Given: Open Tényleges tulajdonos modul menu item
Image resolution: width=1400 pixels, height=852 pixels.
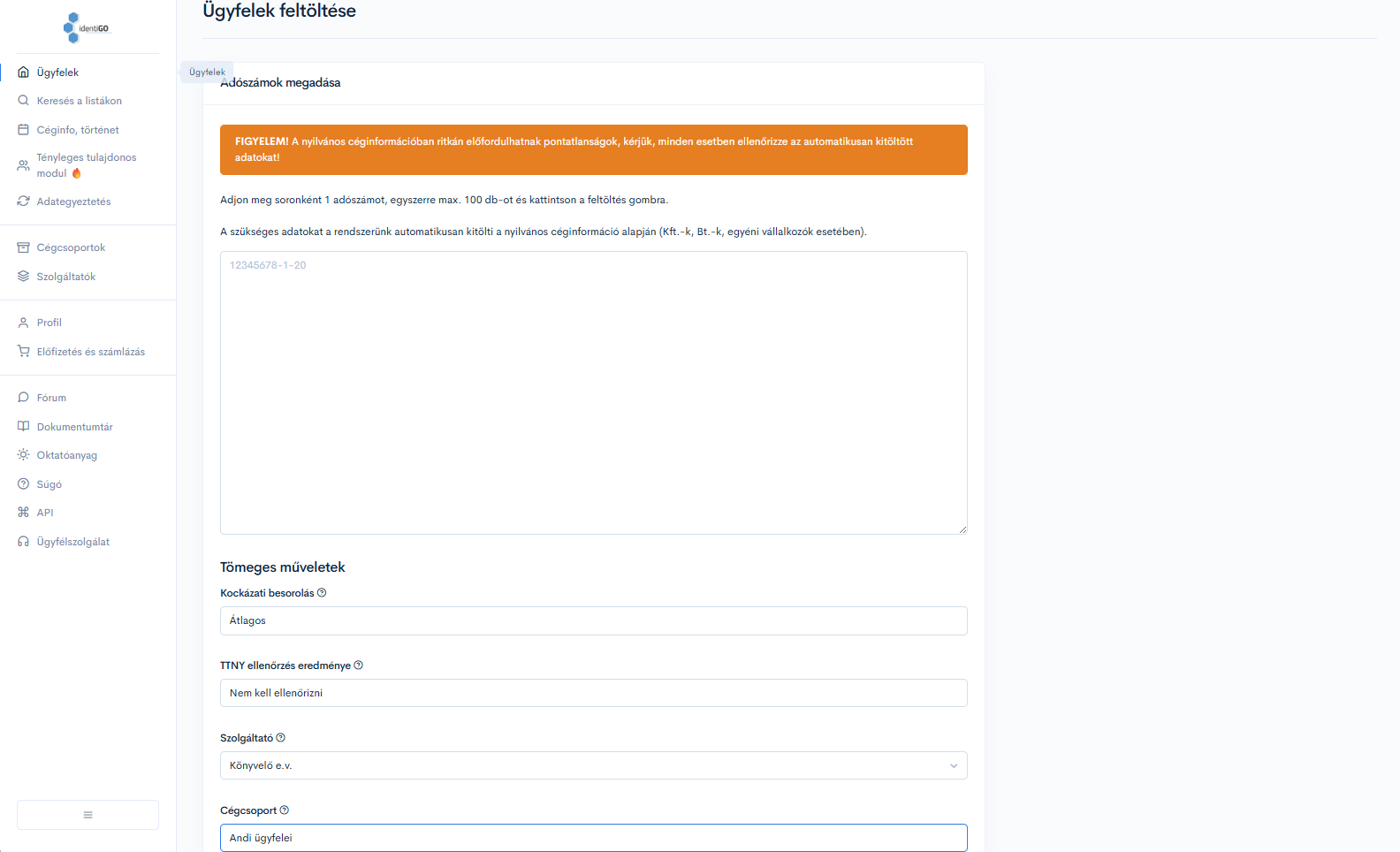Looking at the screenshot, I should [86, 165].
